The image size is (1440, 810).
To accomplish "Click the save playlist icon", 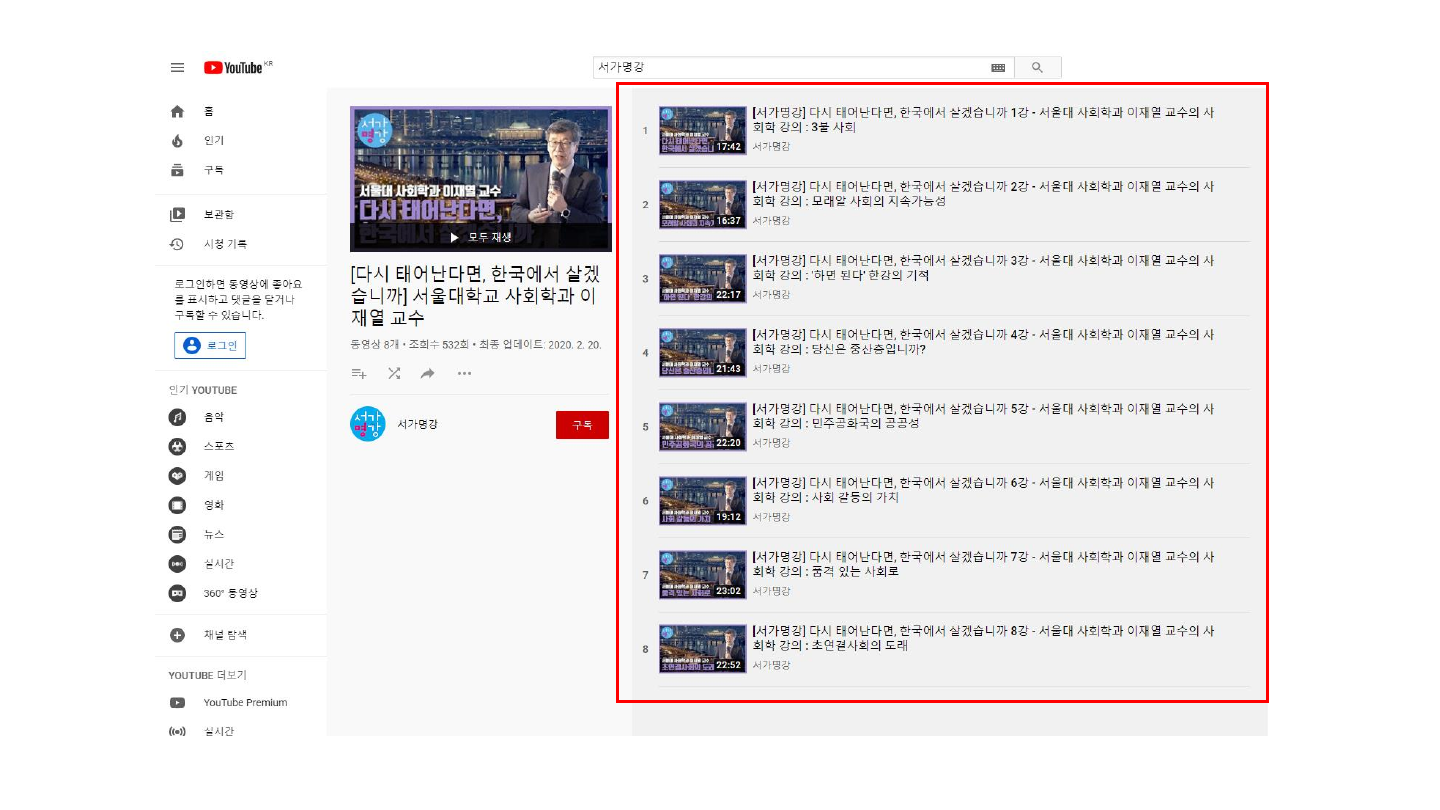I will pos(359,374).
